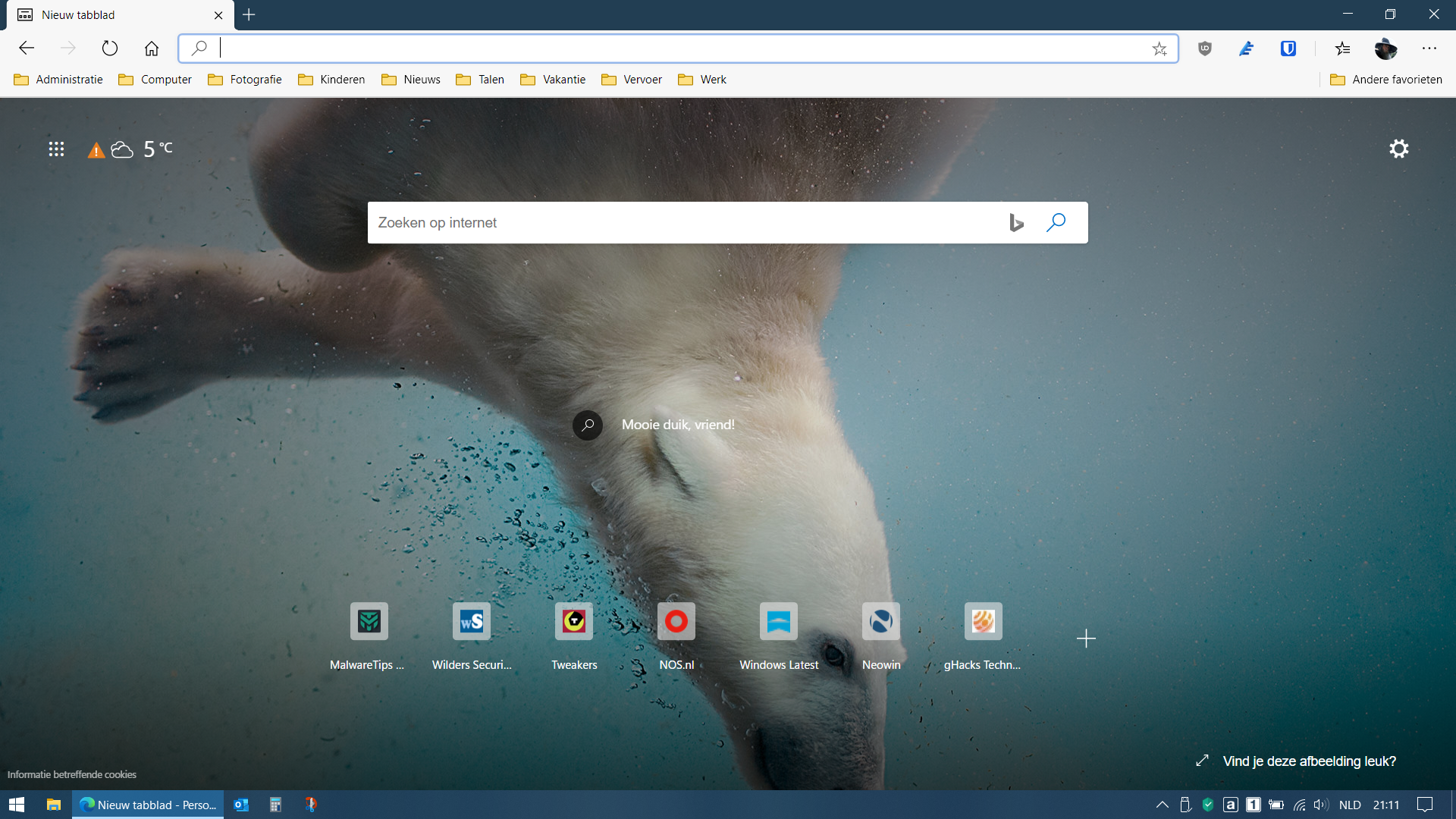The height and width of the screenshot is (819, 1456).
Task: Click Informatie betreffende cookies link
Action: point(72,774)
